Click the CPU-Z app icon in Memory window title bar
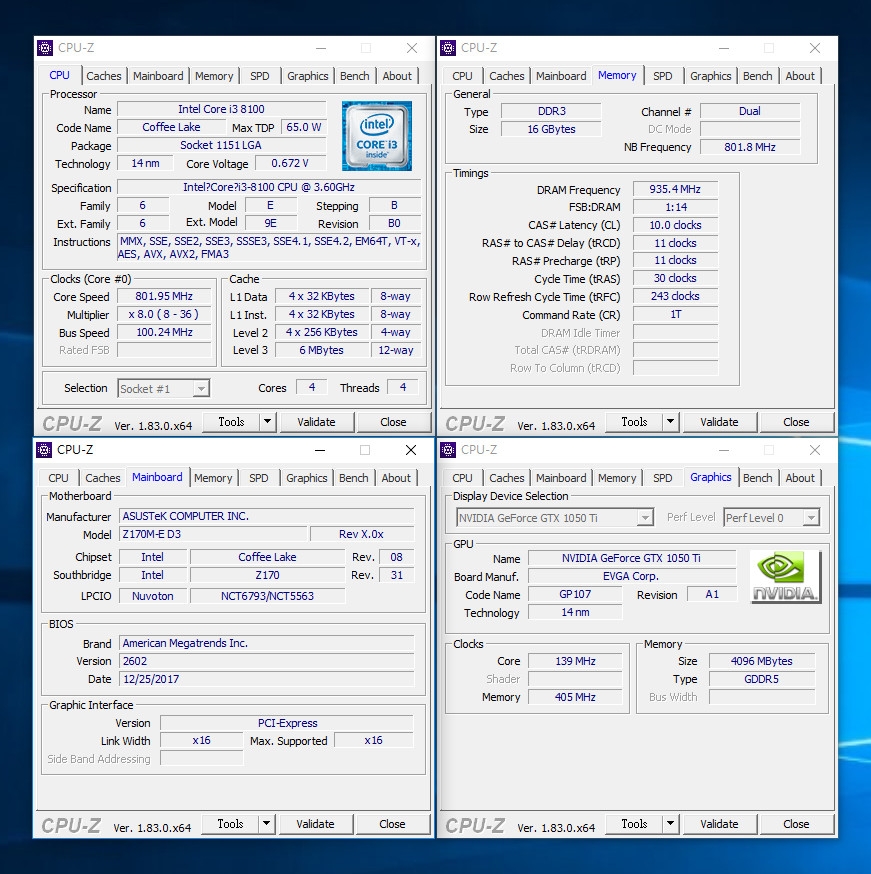This screenshot has height=874, width=871. [448, 48]
